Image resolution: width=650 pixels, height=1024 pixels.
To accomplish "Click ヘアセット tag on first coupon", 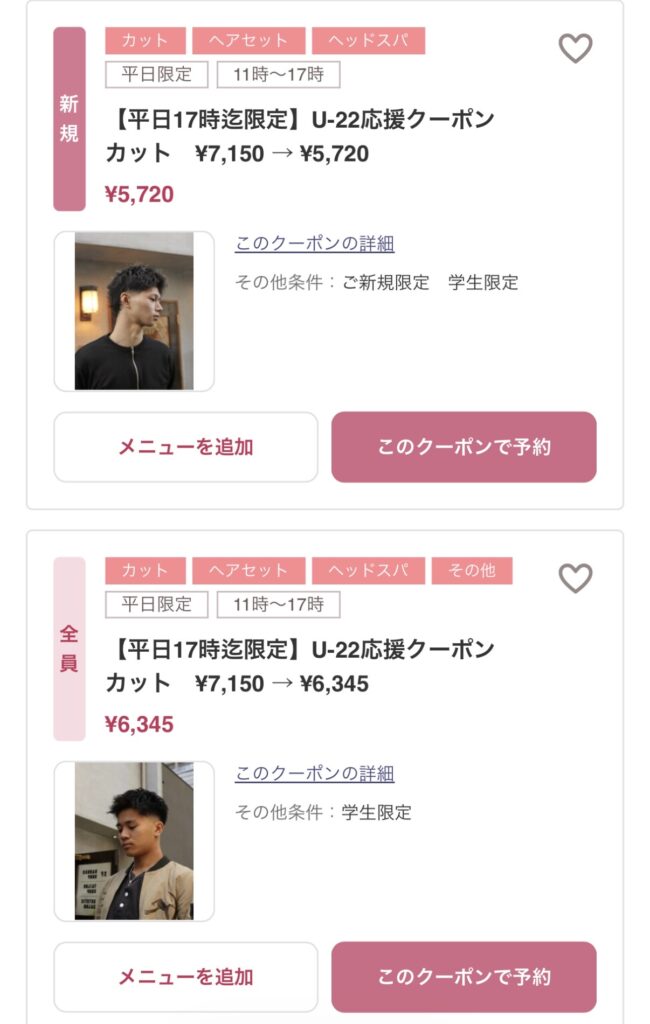I will (248, 41).
